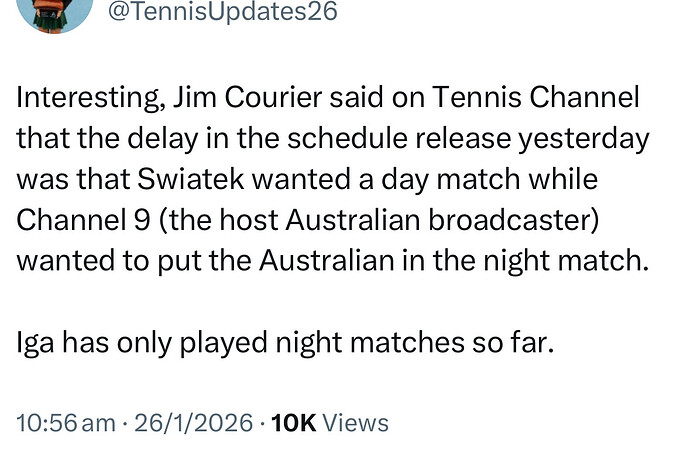Click the 10K view count
Image resolution: width=690 pixels, height=460 pixels.
point(293,423)
